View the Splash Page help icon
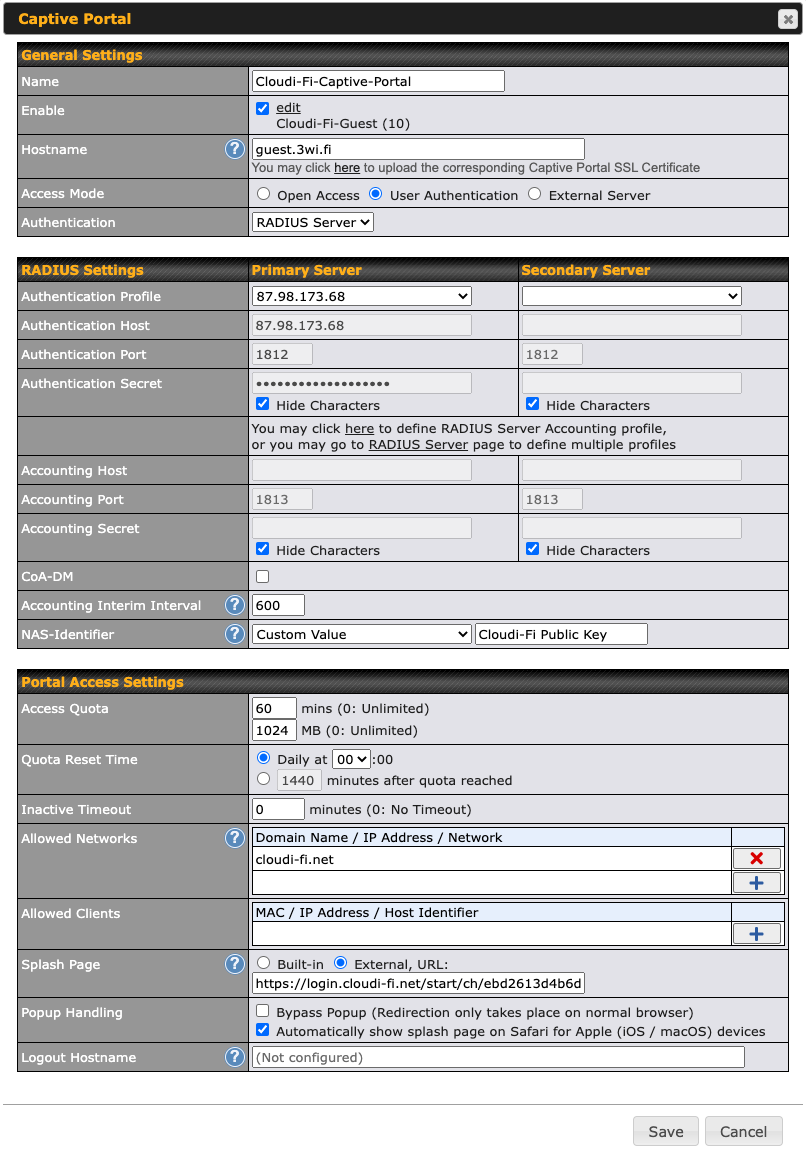 pyautogui.click(x=235, y=963)
